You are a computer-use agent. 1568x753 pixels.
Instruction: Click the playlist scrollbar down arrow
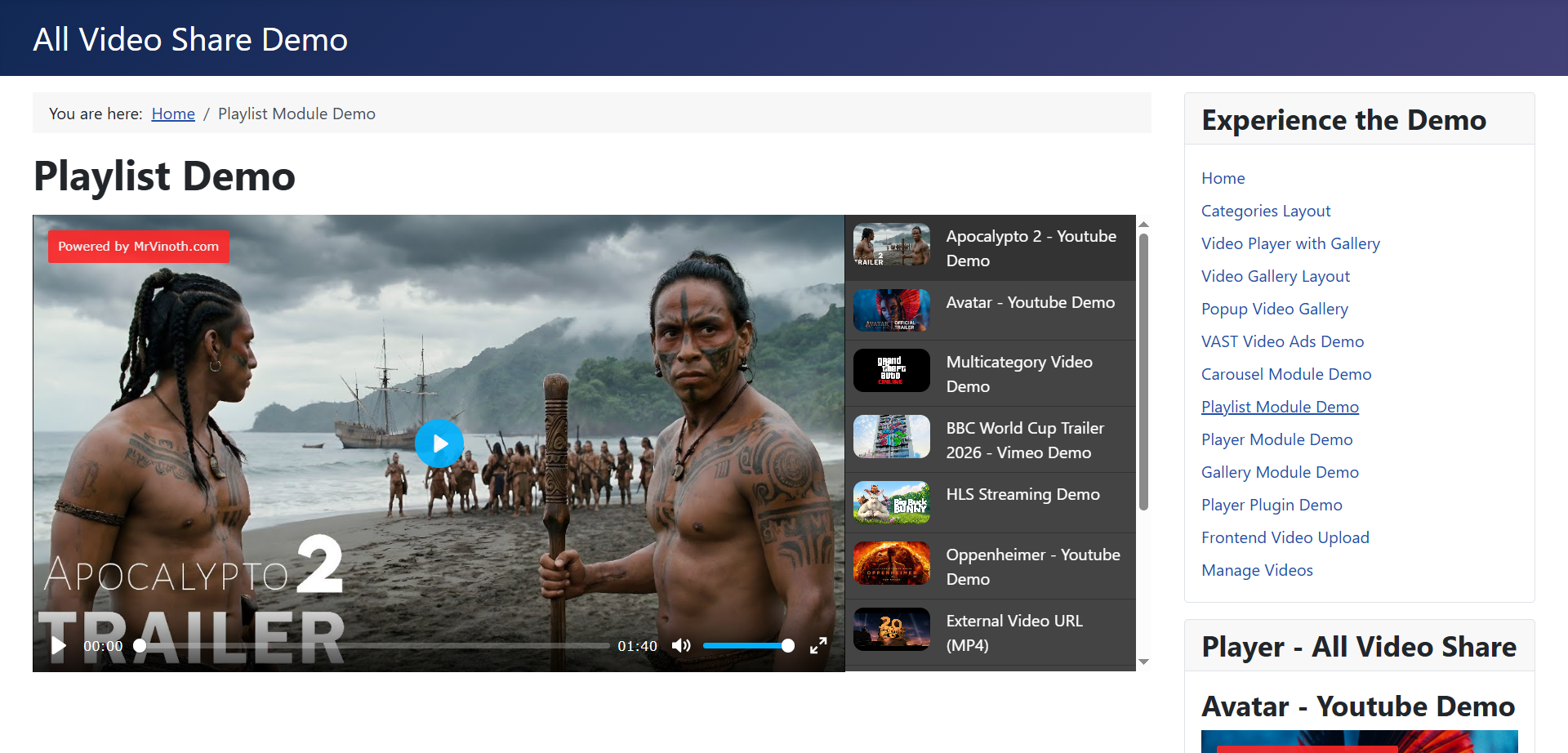tap(1144, 662)
